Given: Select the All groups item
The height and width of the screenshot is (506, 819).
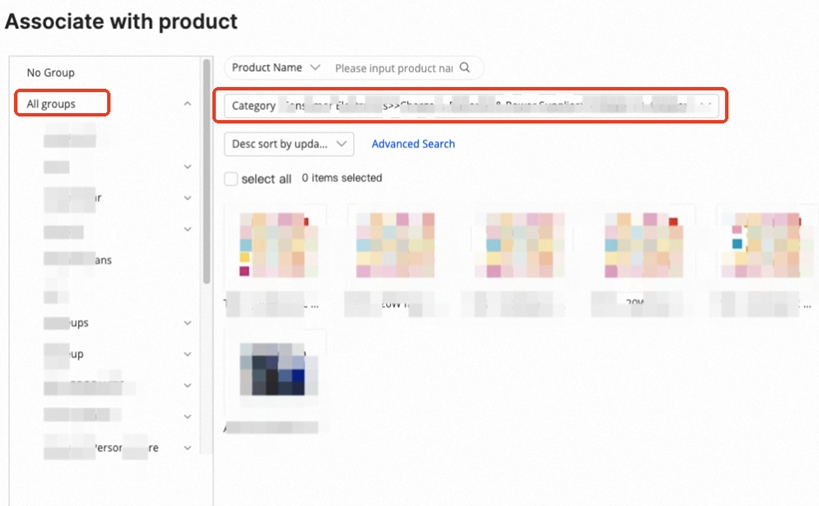Looking at the screenshot, I should (51, 104).
